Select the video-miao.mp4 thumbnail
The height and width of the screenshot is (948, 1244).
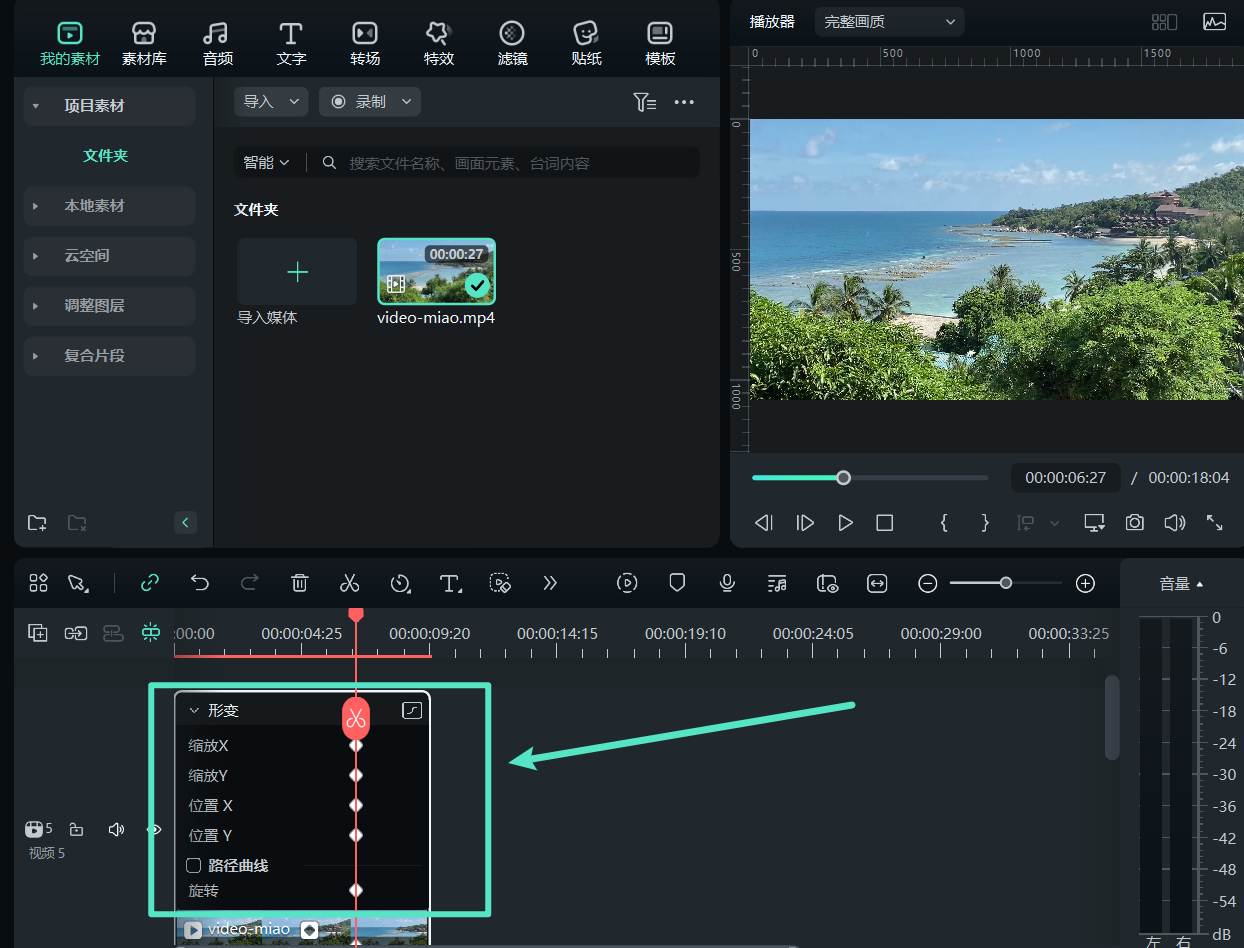click(x=436, y=271)
